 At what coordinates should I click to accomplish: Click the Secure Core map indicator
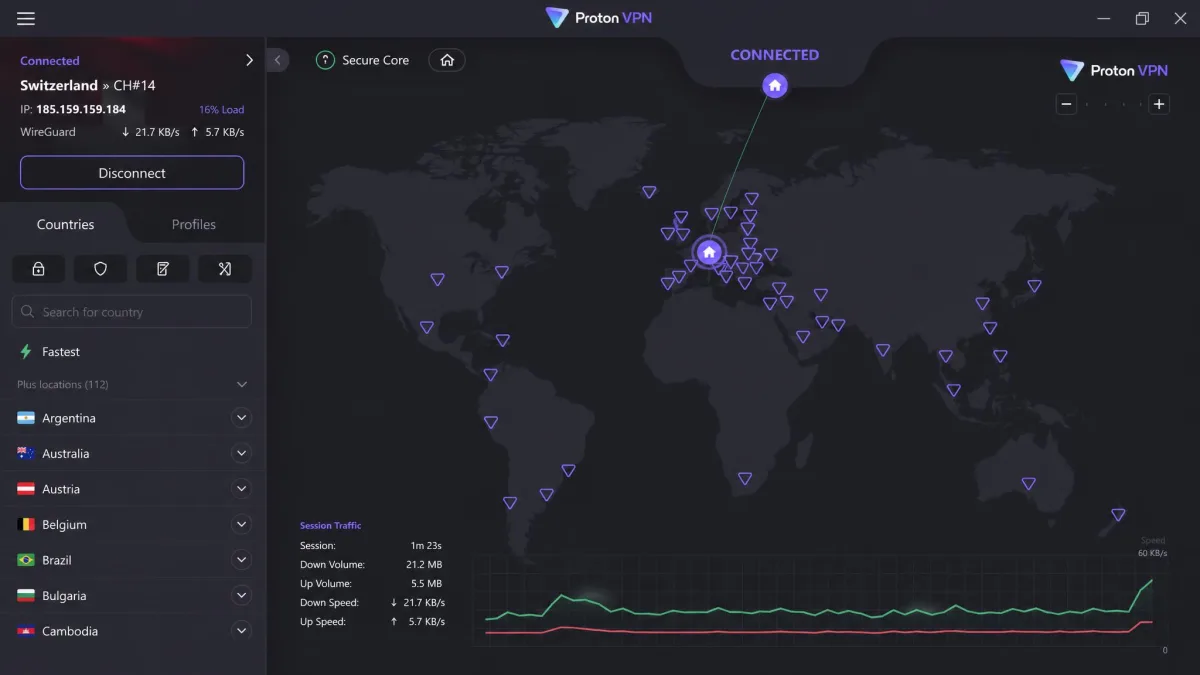point(362,60)
